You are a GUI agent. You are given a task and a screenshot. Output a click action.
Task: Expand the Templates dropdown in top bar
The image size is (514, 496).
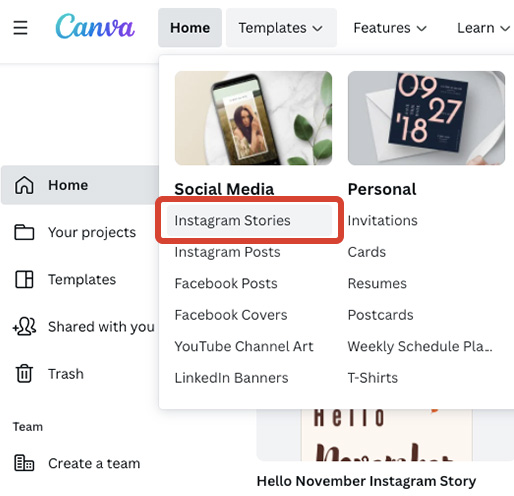tap(281, 28)
